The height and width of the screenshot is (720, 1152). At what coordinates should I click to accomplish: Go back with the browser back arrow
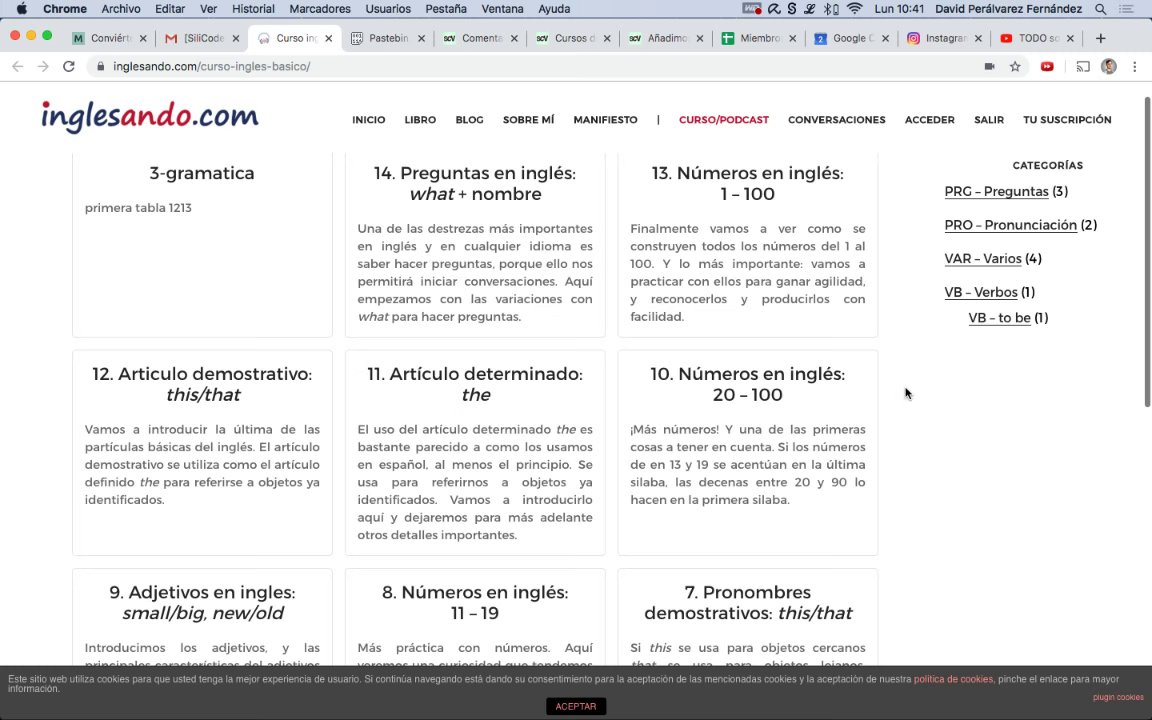tap(18, 66)
